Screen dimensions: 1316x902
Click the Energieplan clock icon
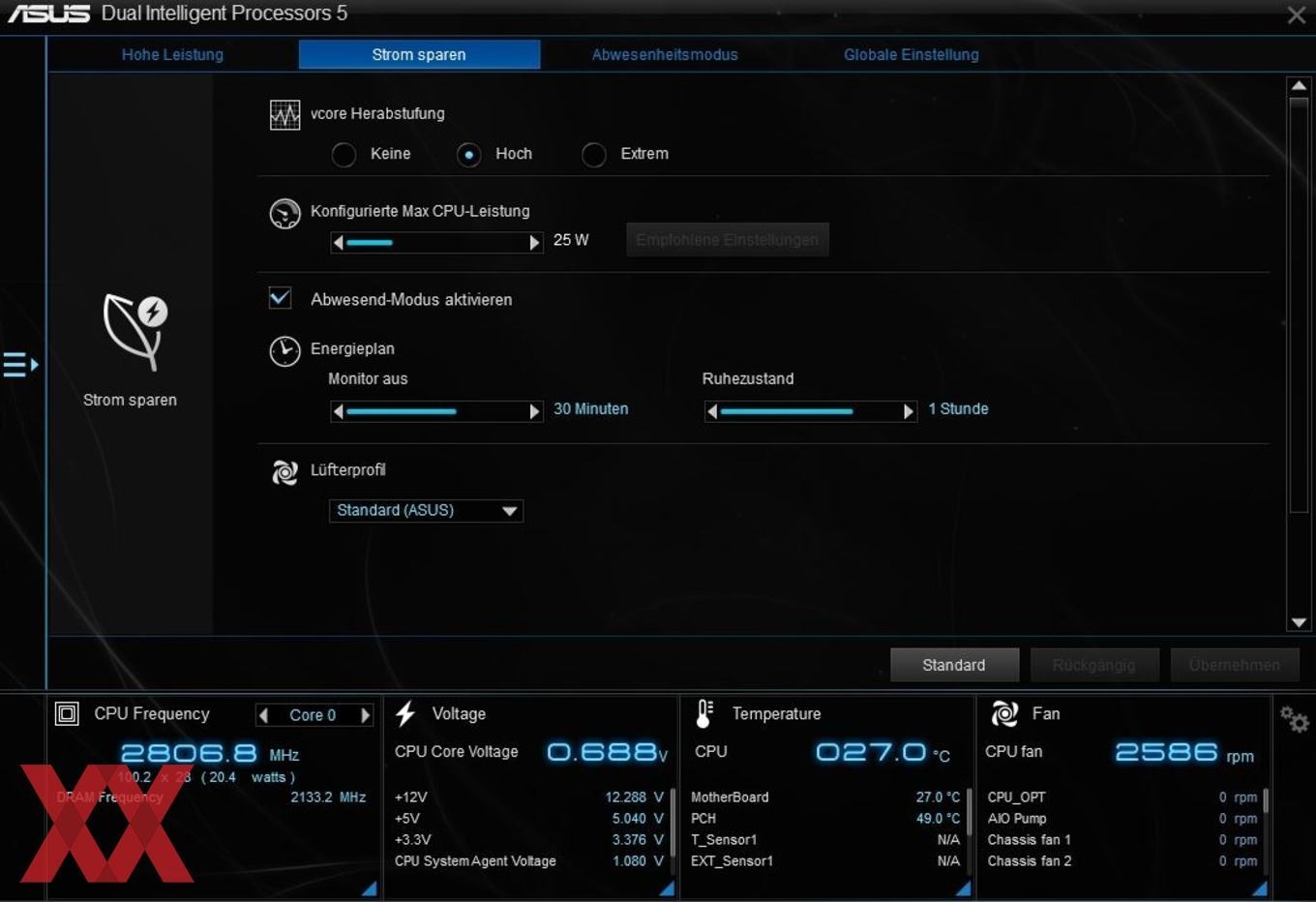(284, 350)
